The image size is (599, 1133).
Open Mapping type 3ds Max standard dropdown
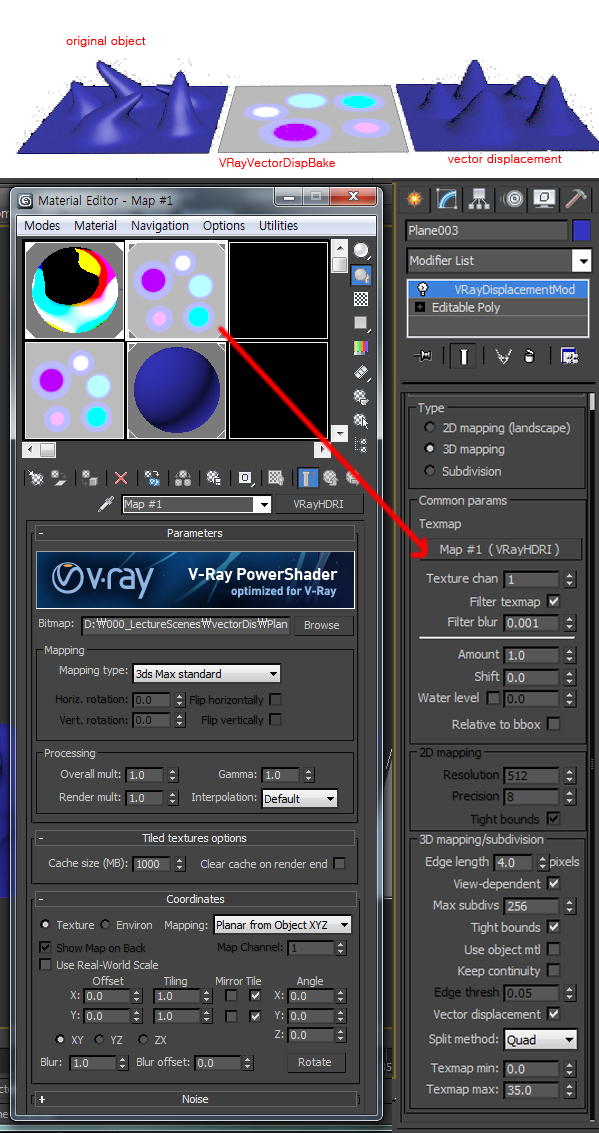(207, 673)
